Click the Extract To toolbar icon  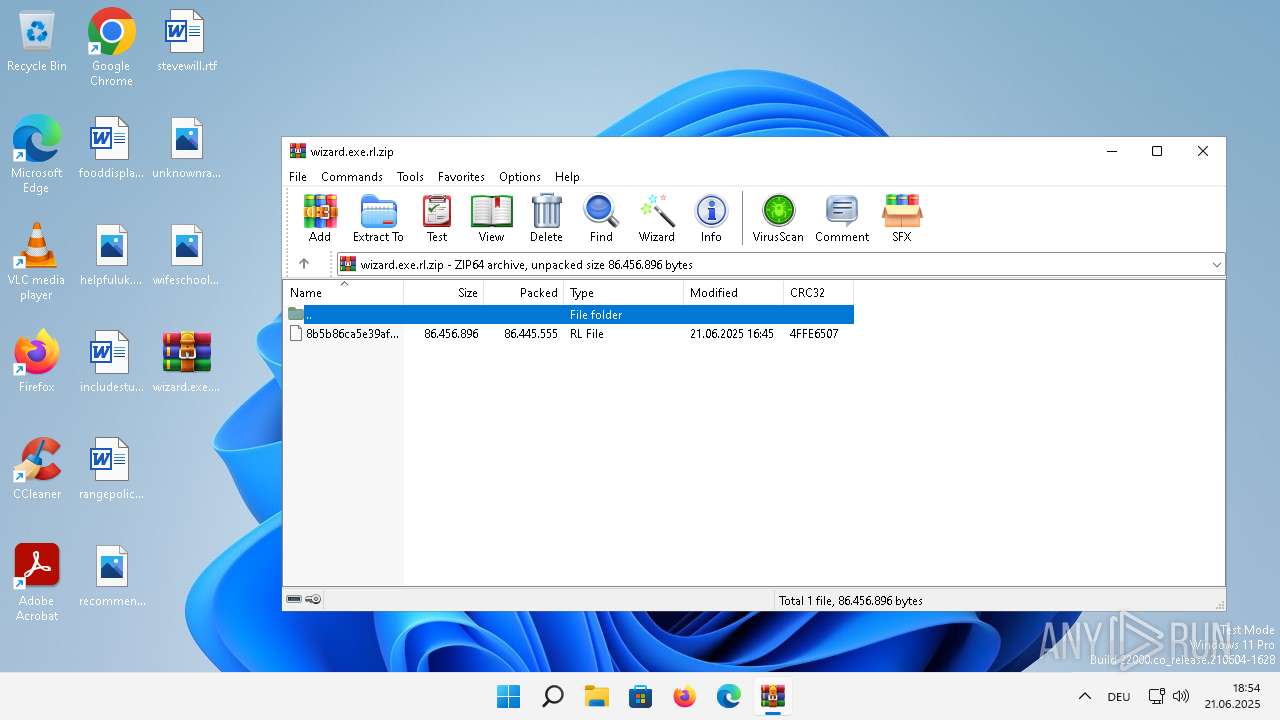coord(378,218)
